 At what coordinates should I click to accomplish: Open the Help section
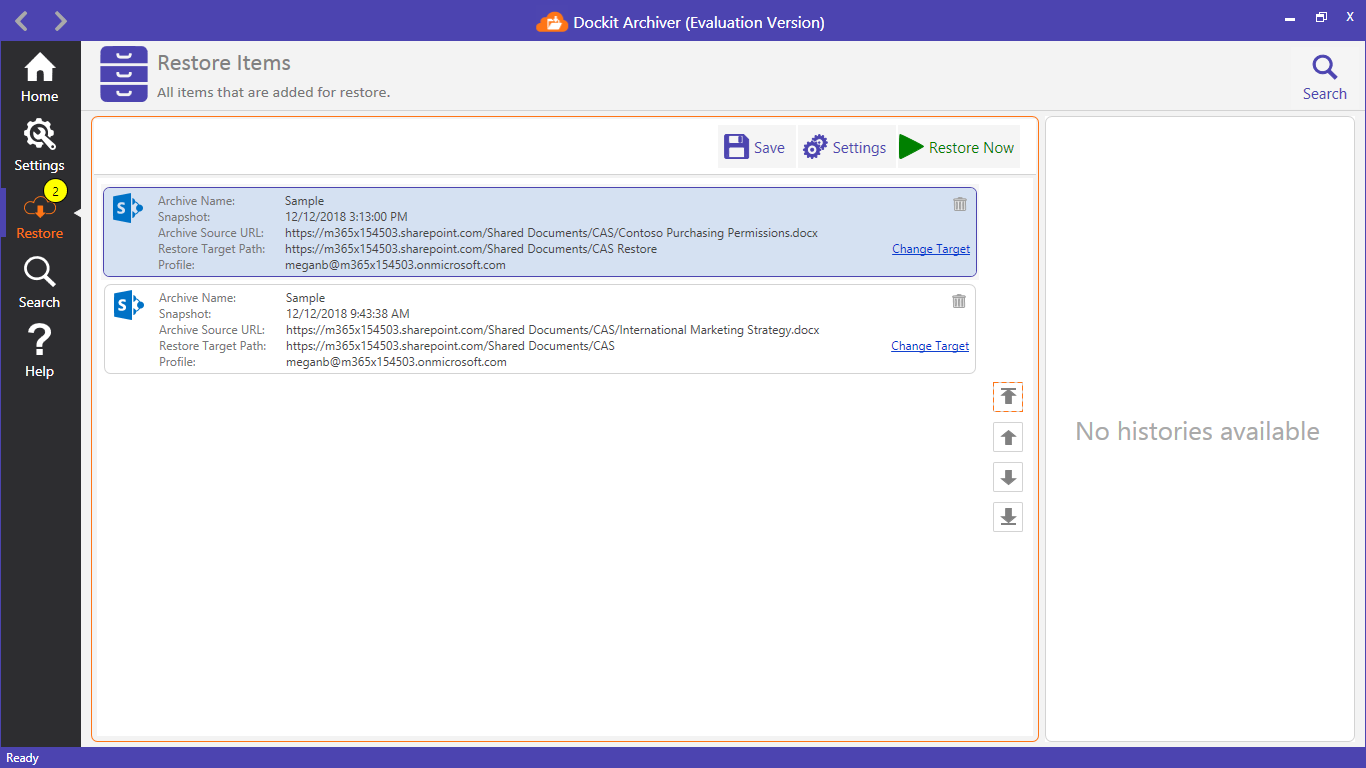coord(39,350)
